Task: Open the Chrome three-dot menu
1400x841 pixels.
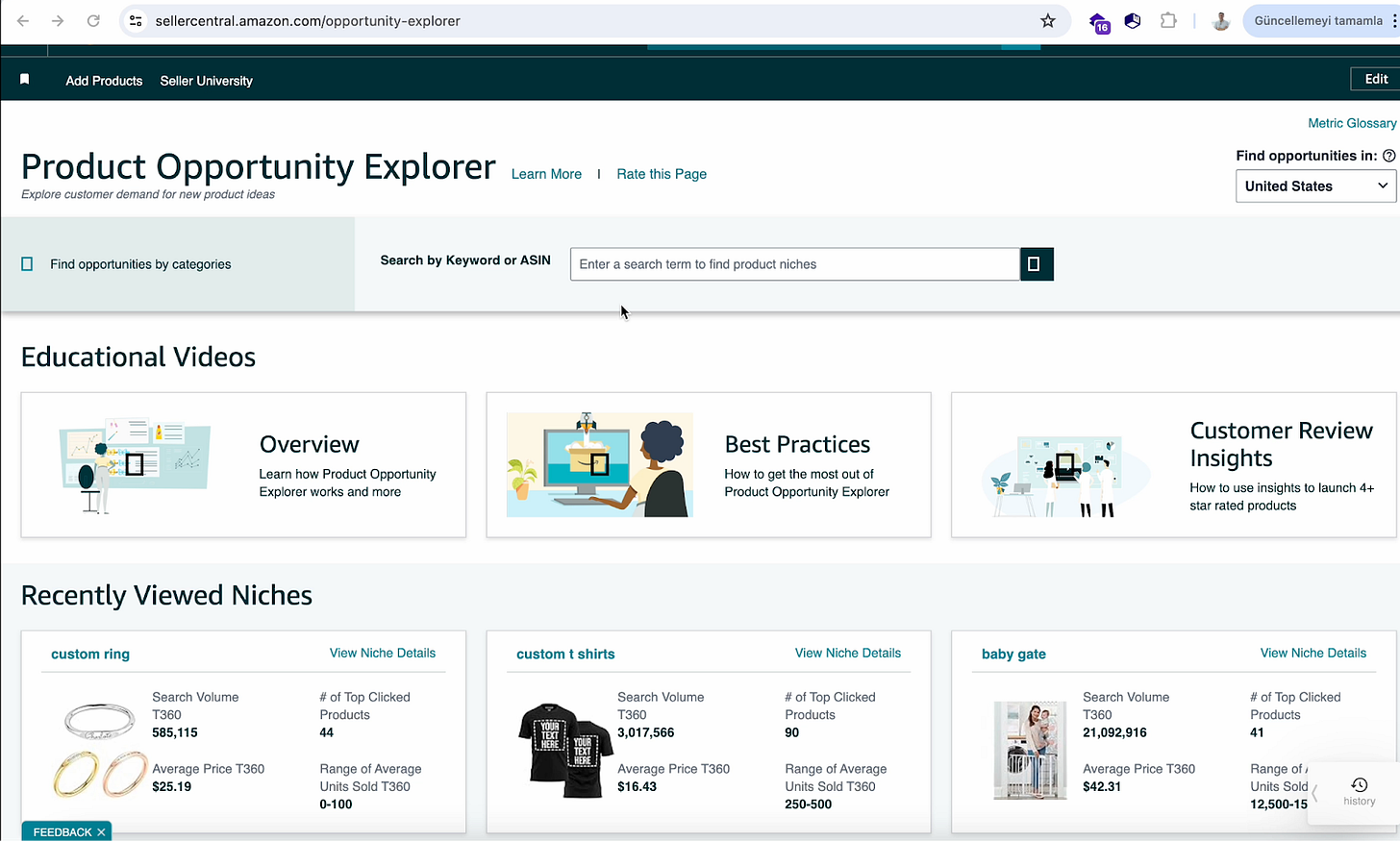Action: tap(1394, 20)
